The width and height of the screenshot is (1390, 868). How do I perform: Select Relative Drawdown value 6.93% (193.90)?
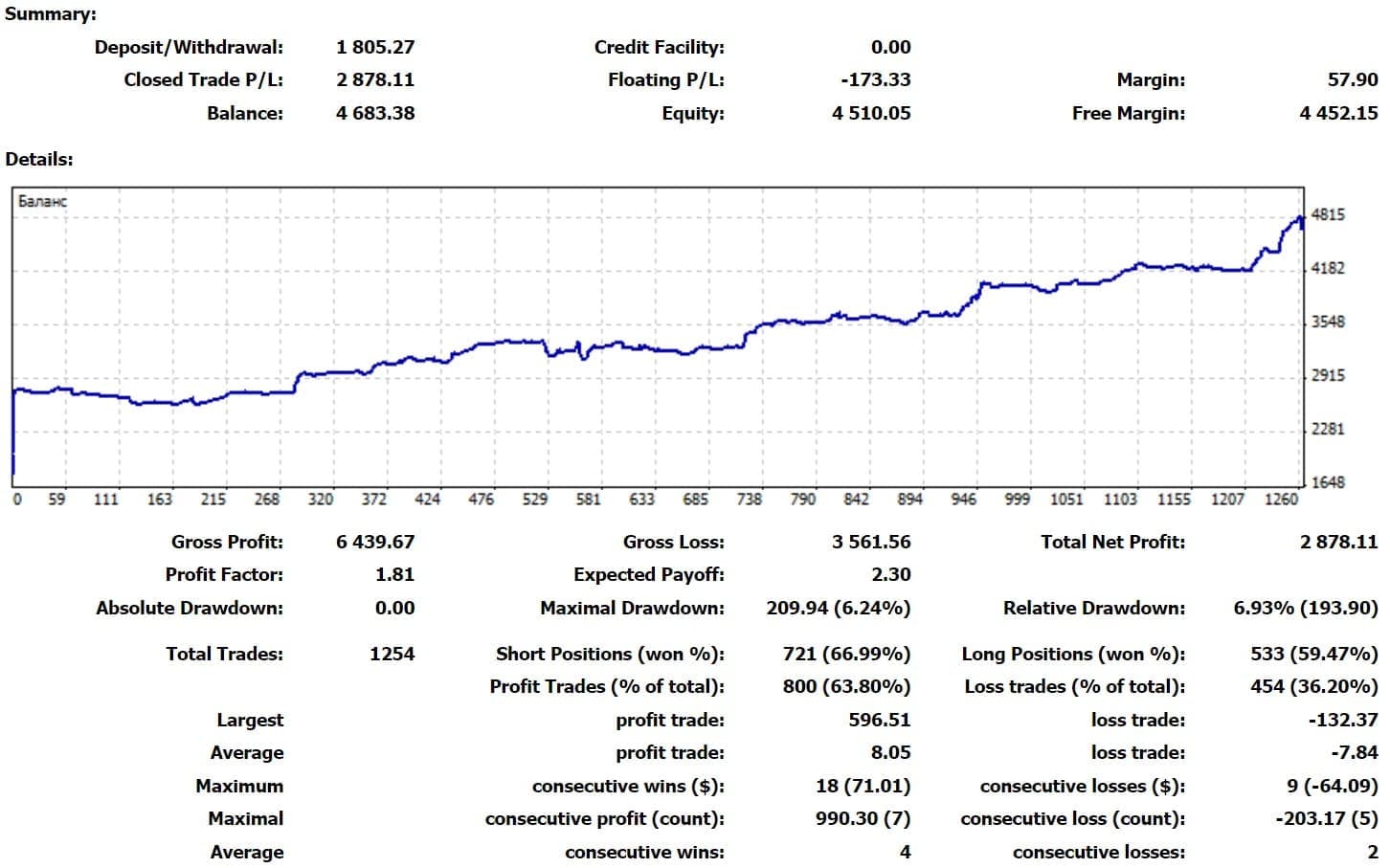[x=1306, y=608]
